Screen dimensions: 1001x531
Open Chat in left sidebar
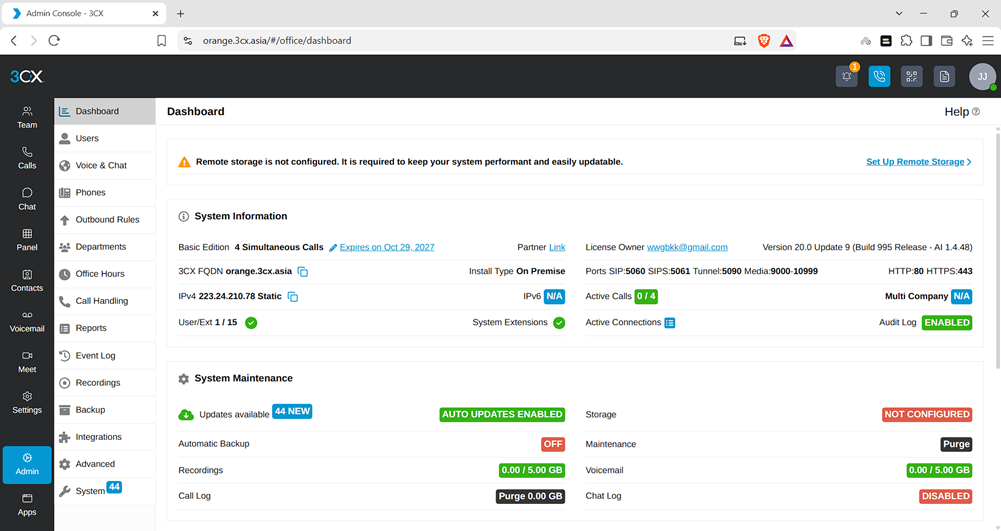[27, 199]
